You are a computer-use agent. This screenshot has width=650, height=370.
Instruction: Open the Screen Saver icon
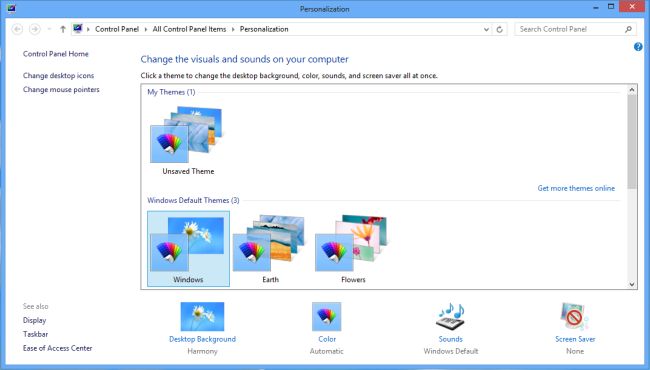[575, 317]
